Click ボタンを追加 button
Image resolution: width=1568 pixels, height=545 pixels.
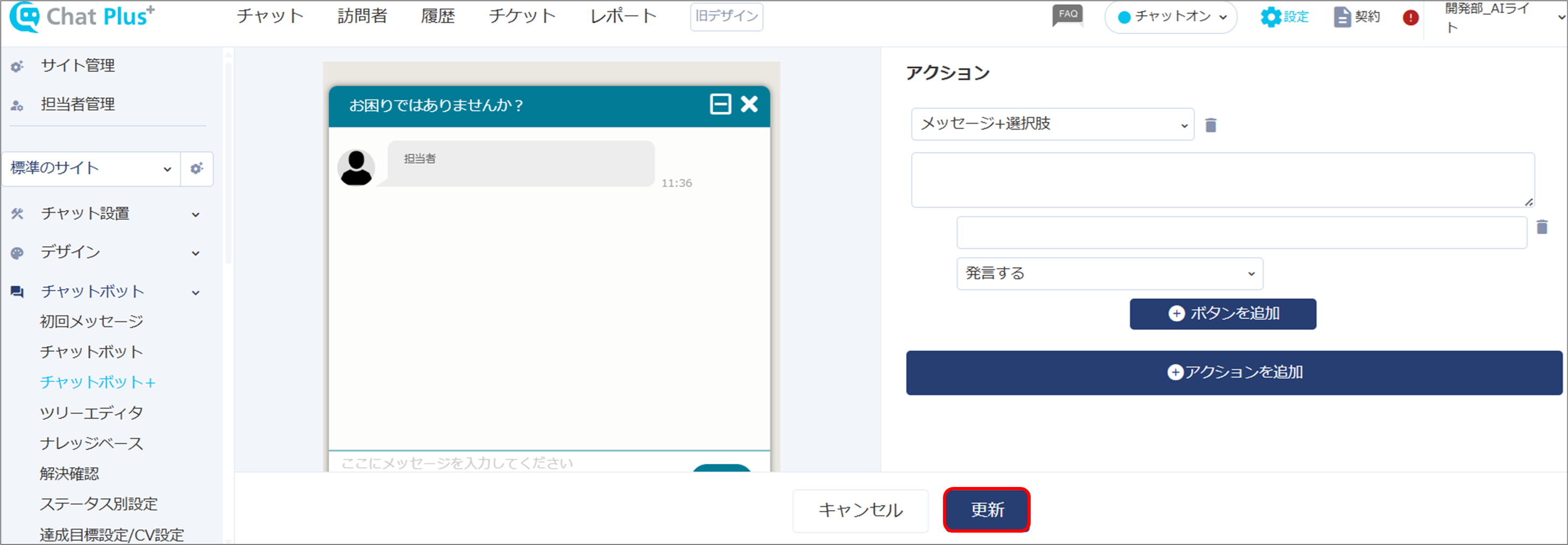pos(1223,314)
